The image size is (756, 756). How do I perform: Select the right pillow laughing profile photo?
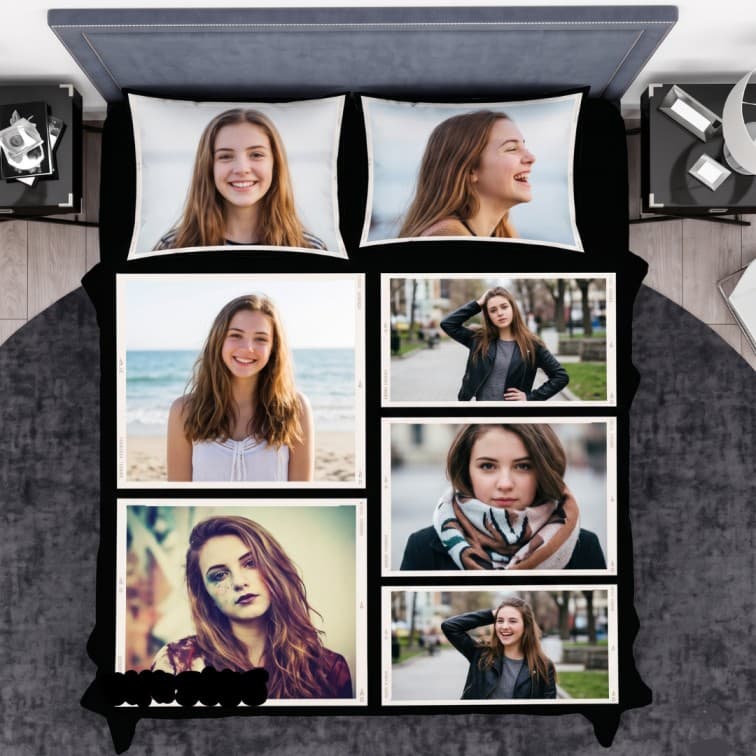(x=472, y=171)
